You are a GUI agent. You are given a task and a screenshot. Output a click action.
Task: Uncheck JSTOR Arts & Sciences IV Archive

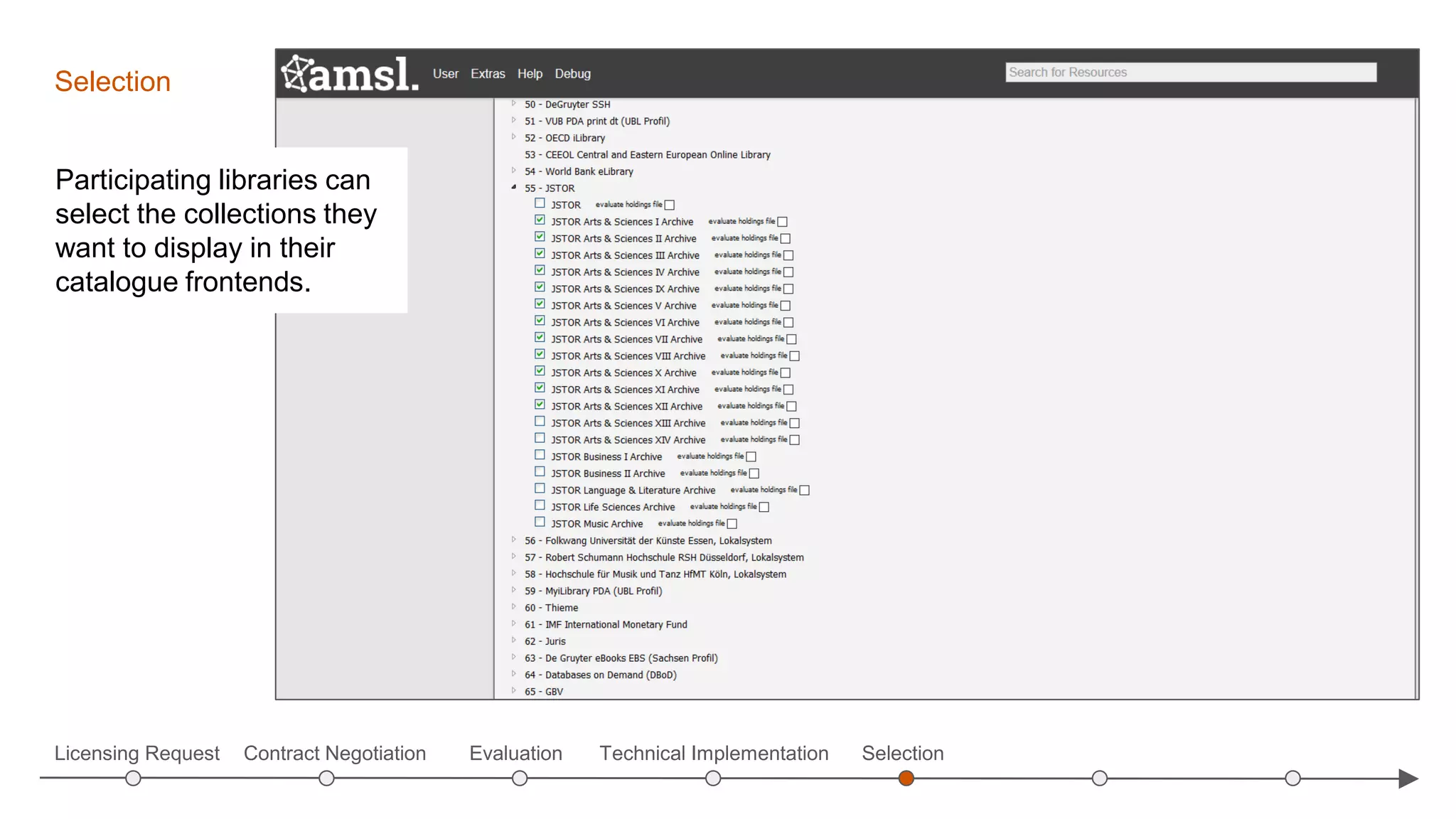(540, 271)
